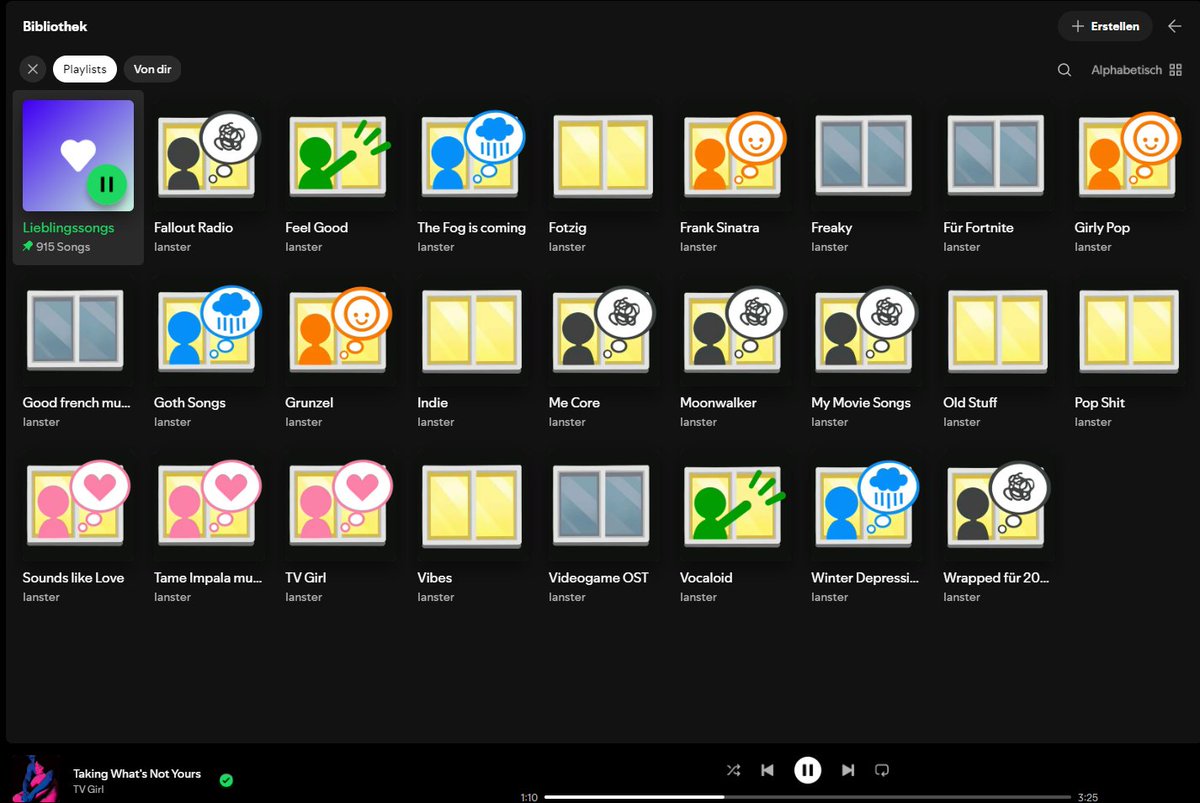Click the 915 Songs subtitle
The height and width of the screenshot is (803, 1200).
click(x=63, y=247)
